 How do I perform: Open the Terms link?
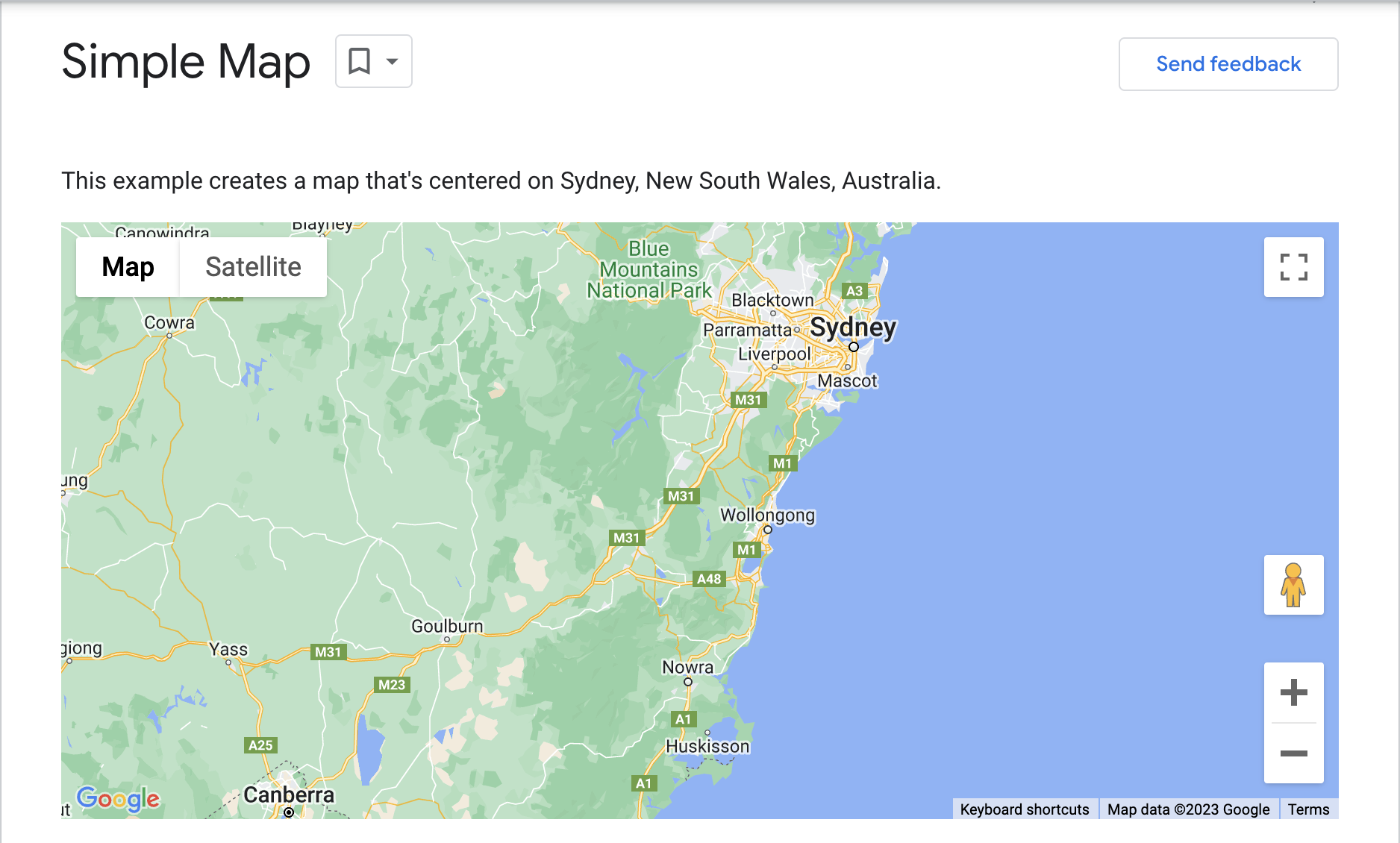pos(1308,809)
